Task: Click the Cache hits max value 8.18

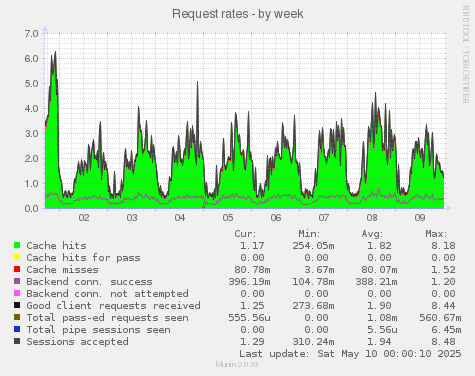Action: (443, 246)
